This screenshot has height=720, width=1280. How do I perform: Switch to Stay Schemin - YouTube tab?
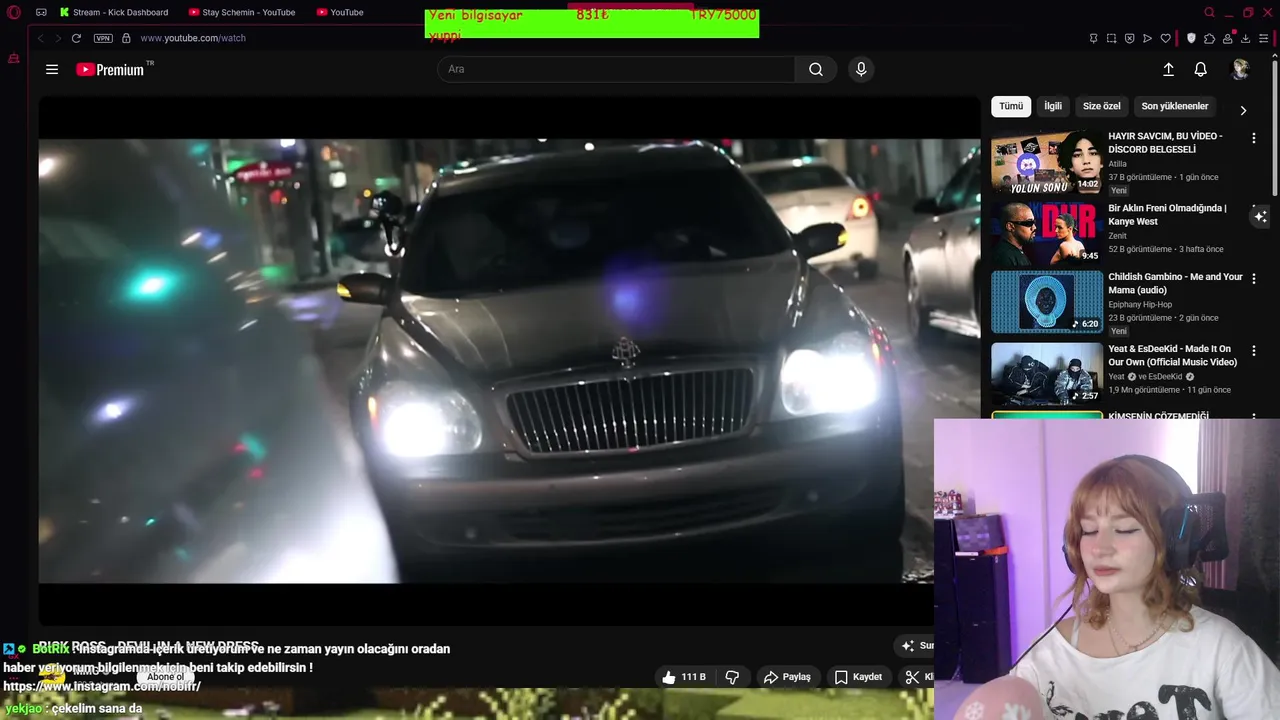[x=243, y=12]
